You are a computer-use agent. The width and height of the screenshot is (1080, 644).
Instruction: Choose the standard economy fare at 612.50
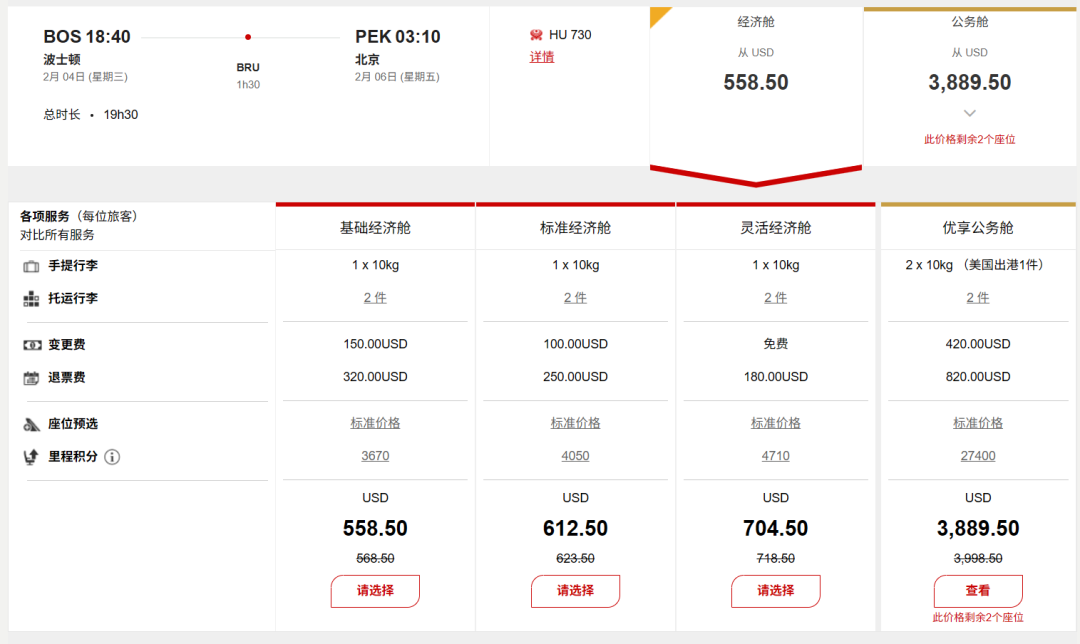[575, 591]
